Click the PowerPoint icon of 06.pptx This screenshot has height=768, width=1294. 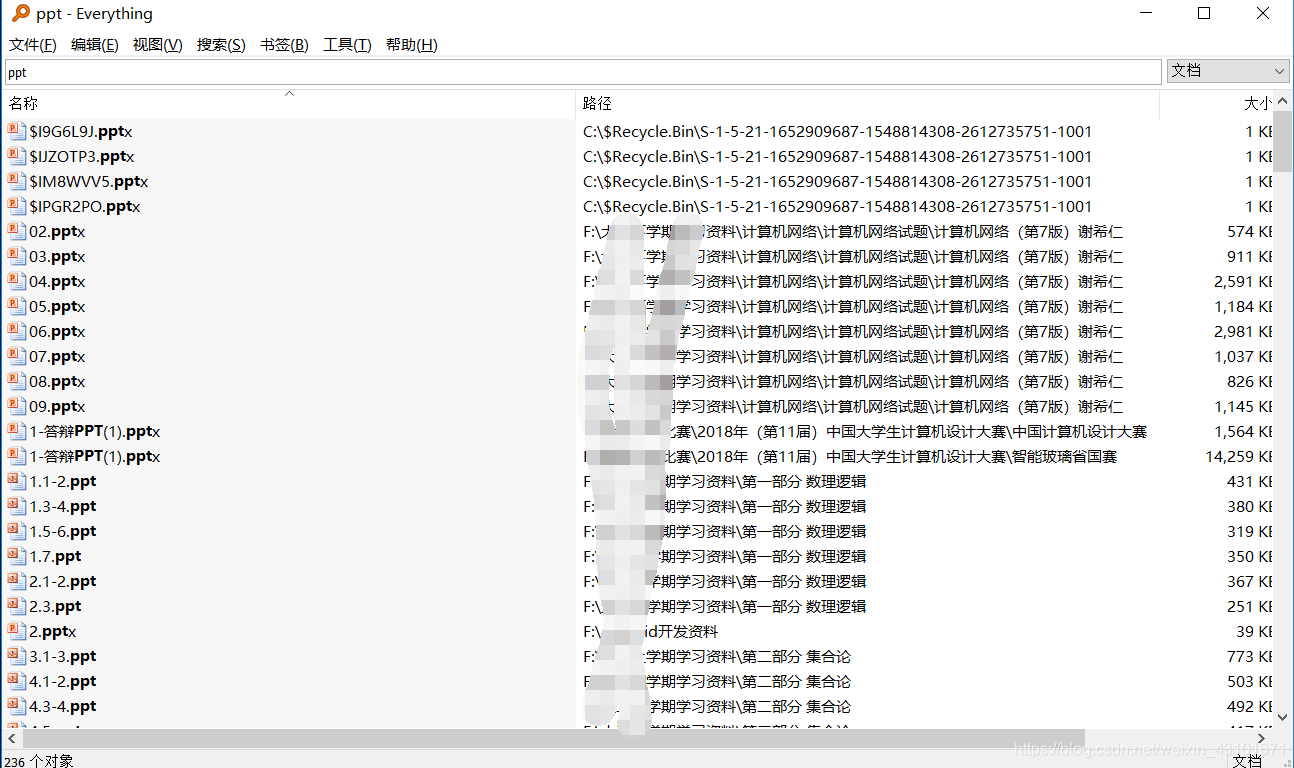(x=16, y=331)
